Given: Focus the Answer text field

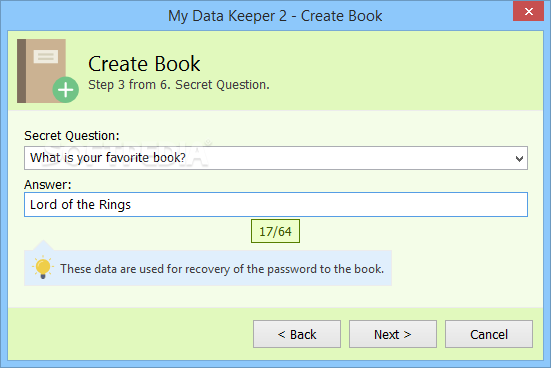Looking at the screenshot, I should coord(276,205).
